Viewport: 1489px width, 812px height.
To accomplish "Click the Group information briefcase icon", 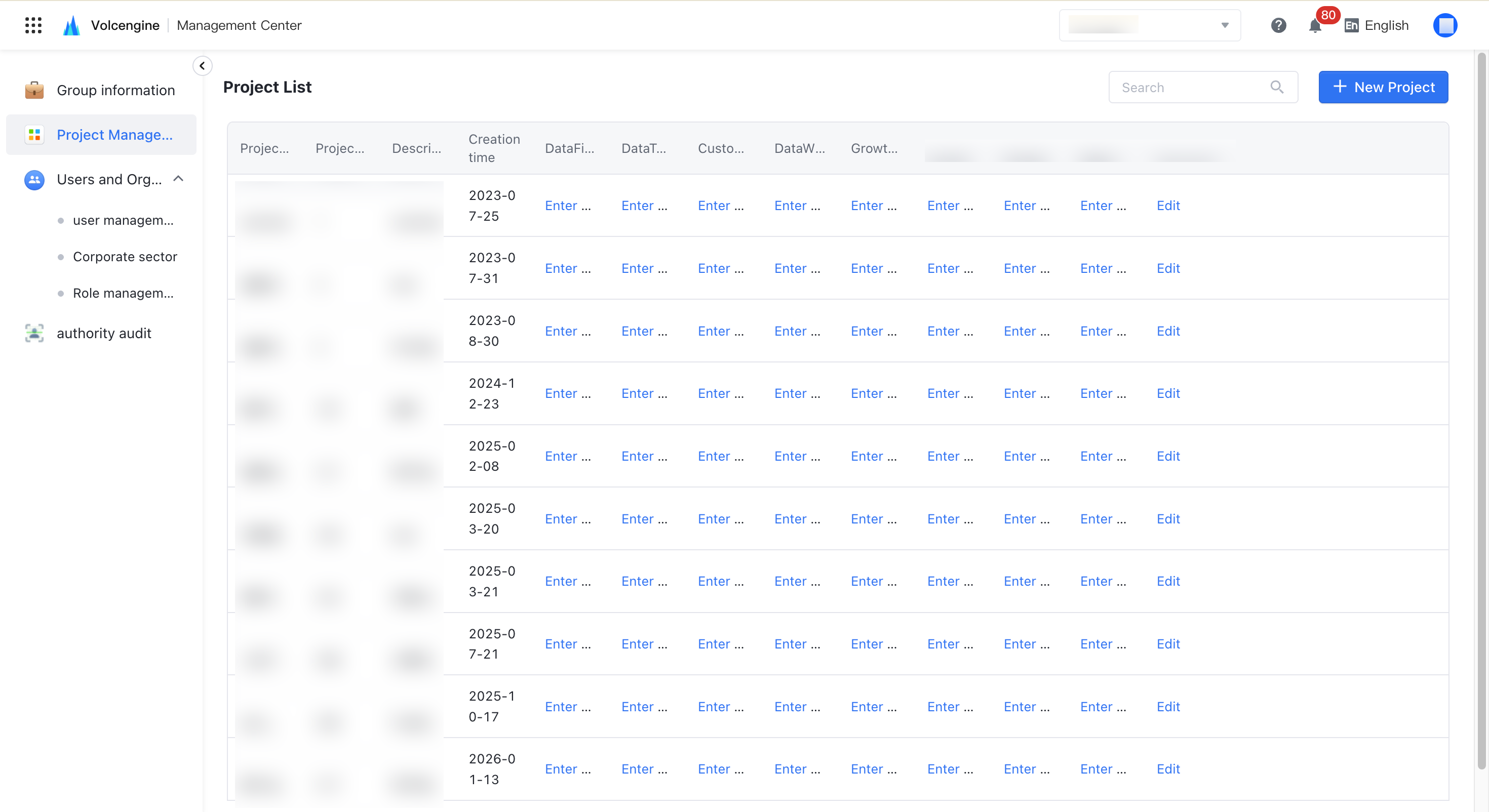I will pos(34,90).
